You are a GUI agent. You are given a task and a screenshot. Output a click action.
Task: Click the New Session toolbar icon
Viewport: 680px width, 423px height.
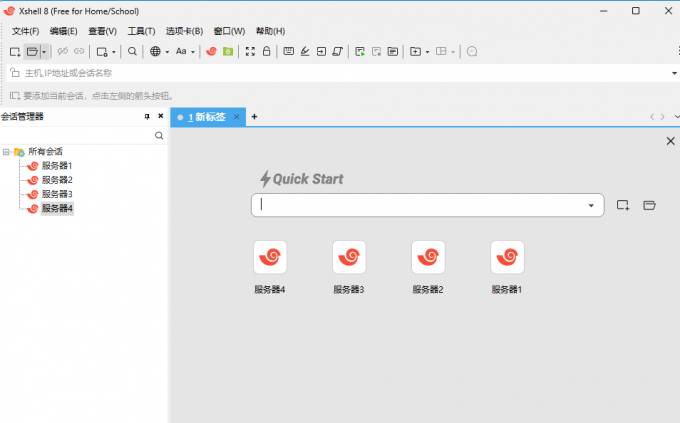[15, 52]
